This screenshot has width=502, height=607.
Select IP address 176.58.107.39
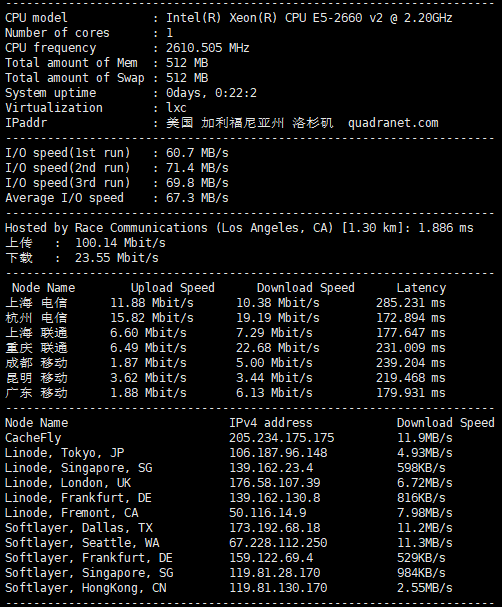(275, 483)
